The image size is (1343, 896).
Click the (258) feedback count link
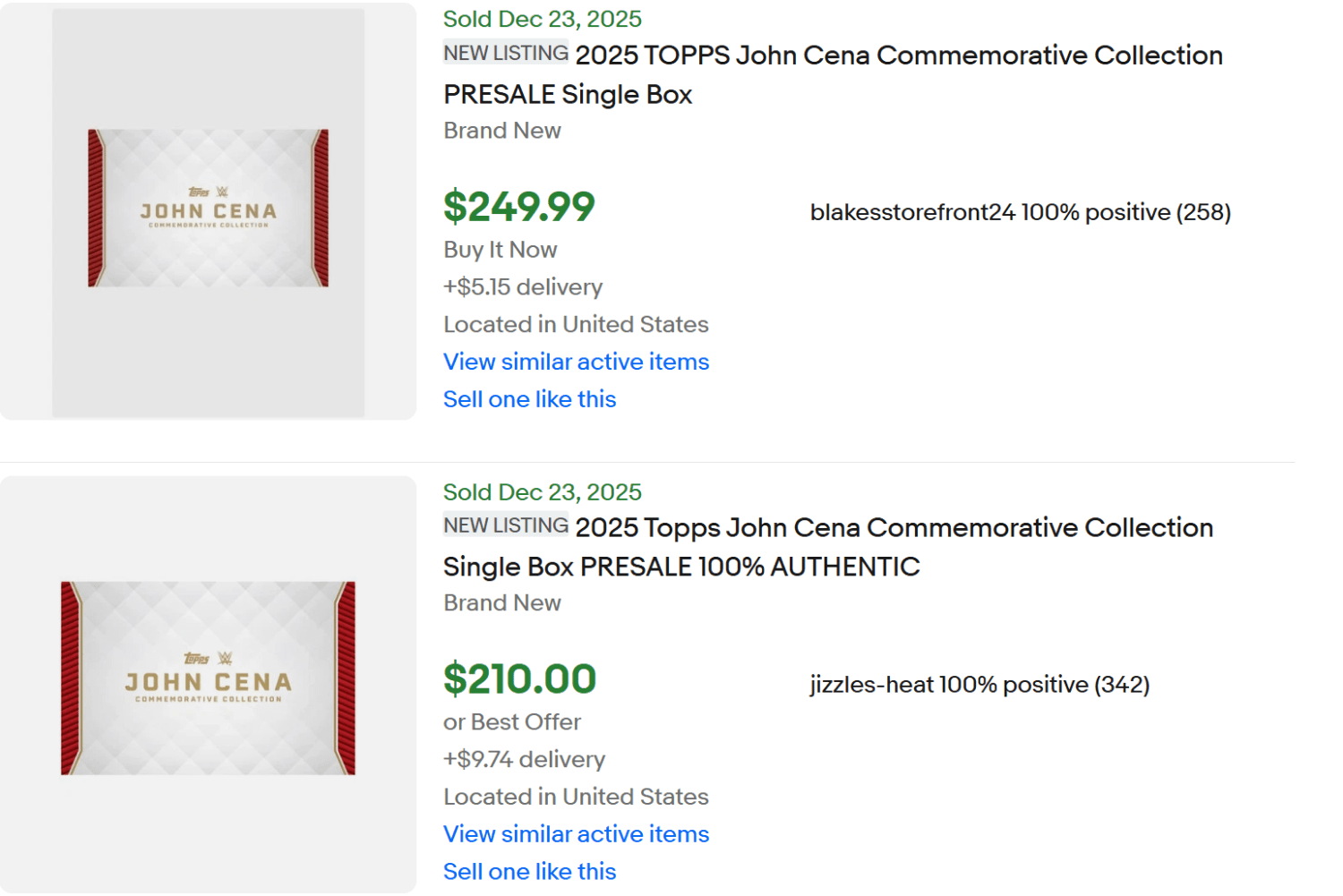coord(1208,212)
